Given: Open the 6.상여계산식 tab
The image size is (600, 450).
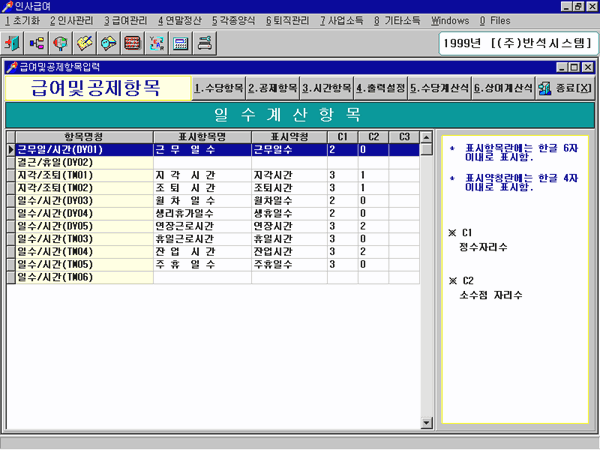Looking at the screenshot, I should [x=502, y=88].
